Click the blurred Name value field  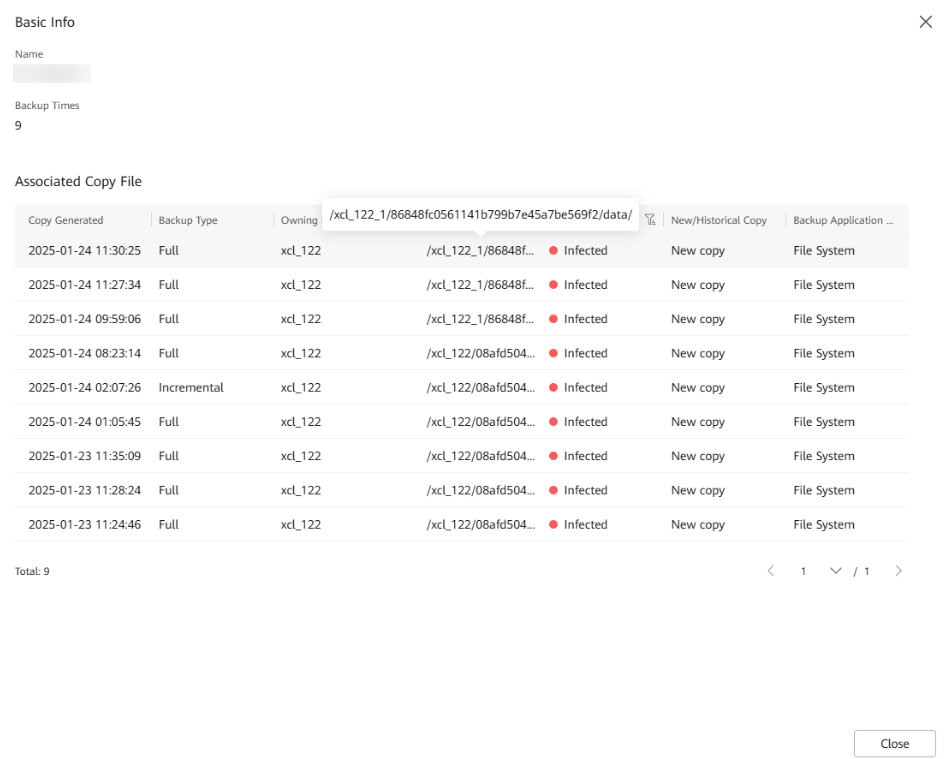tap(52, 73)
